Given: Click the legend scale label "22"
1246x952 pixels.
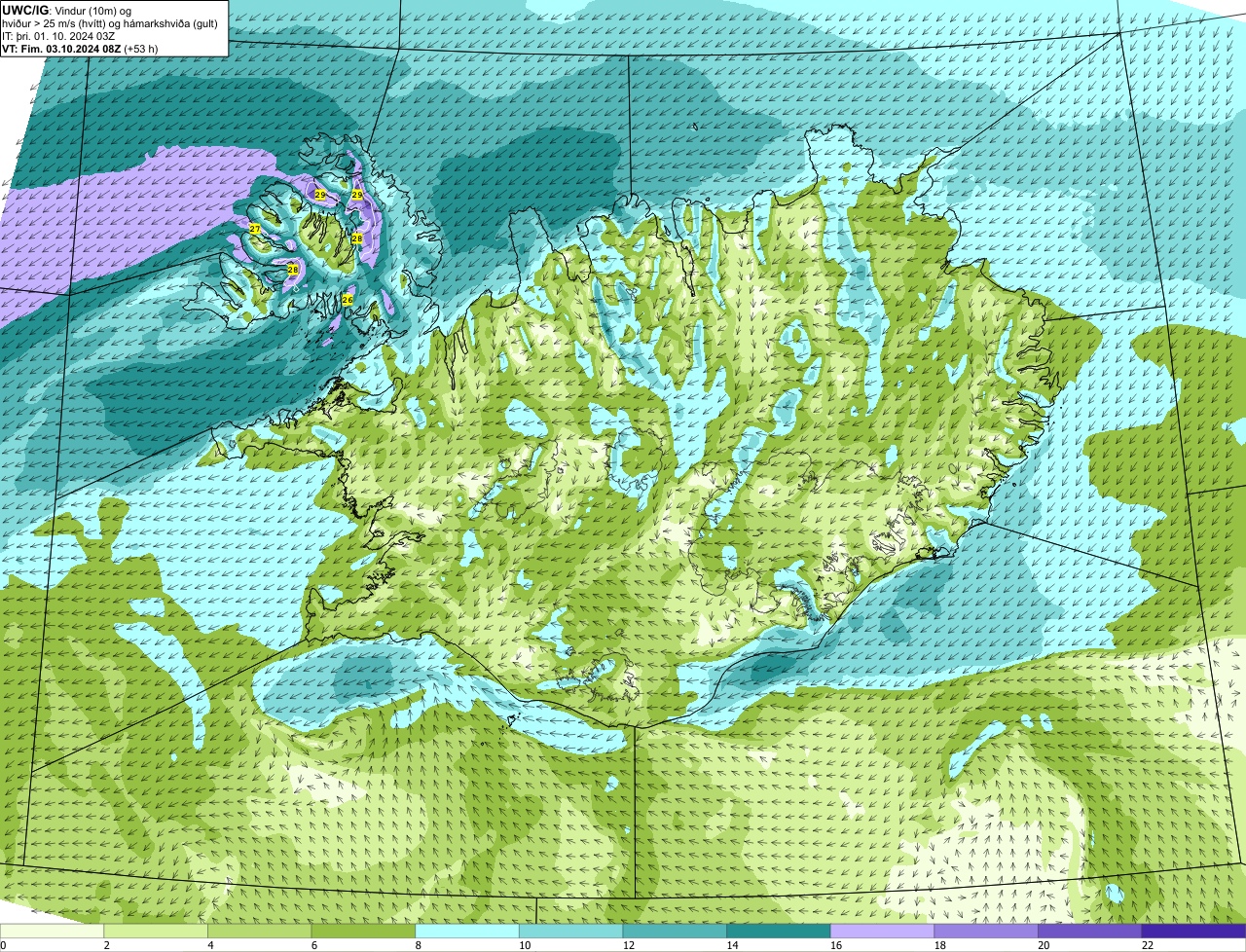Looking at the screenshot, I should pos(1148,945).
